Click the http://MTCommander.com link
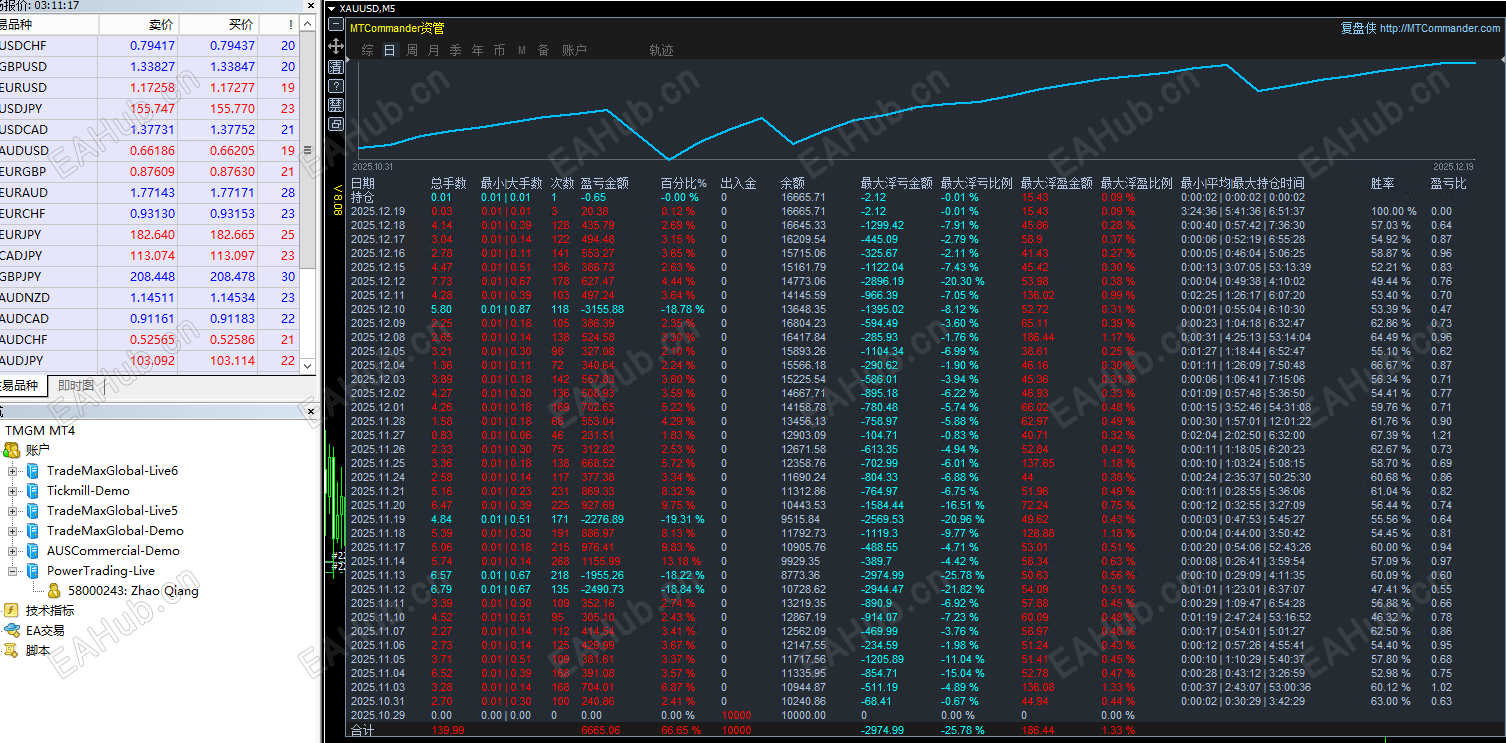 (1439, 28)
